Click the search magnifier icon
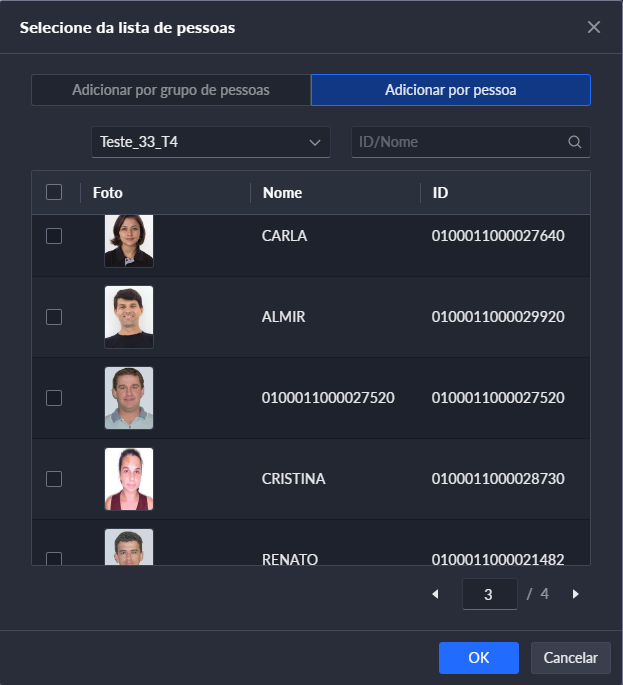This screenshot has width=623, height=685. [575, 142]
